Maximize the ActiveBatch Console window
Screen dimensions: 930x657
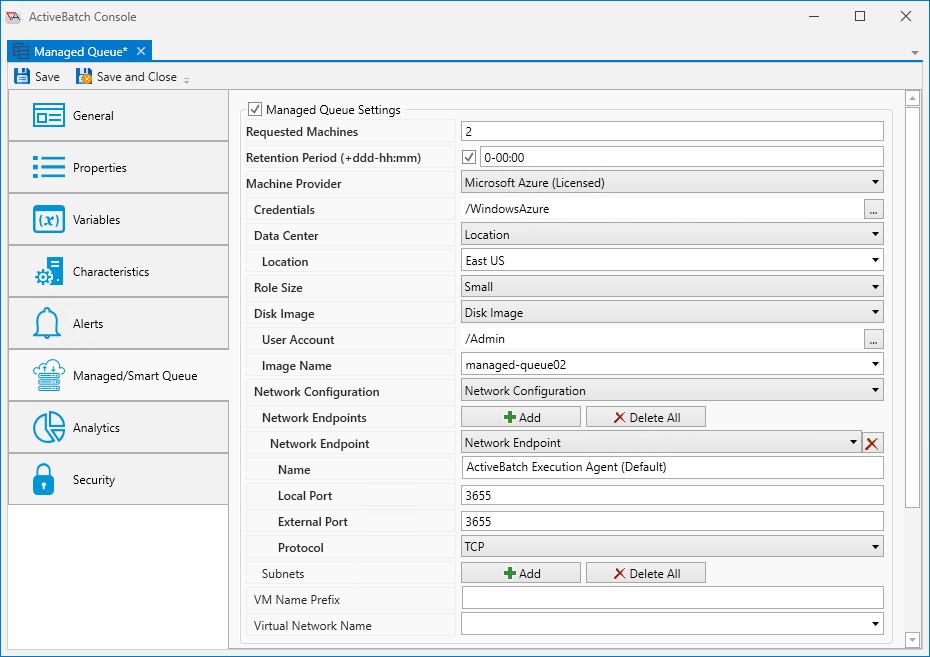(x=859, y=16)
